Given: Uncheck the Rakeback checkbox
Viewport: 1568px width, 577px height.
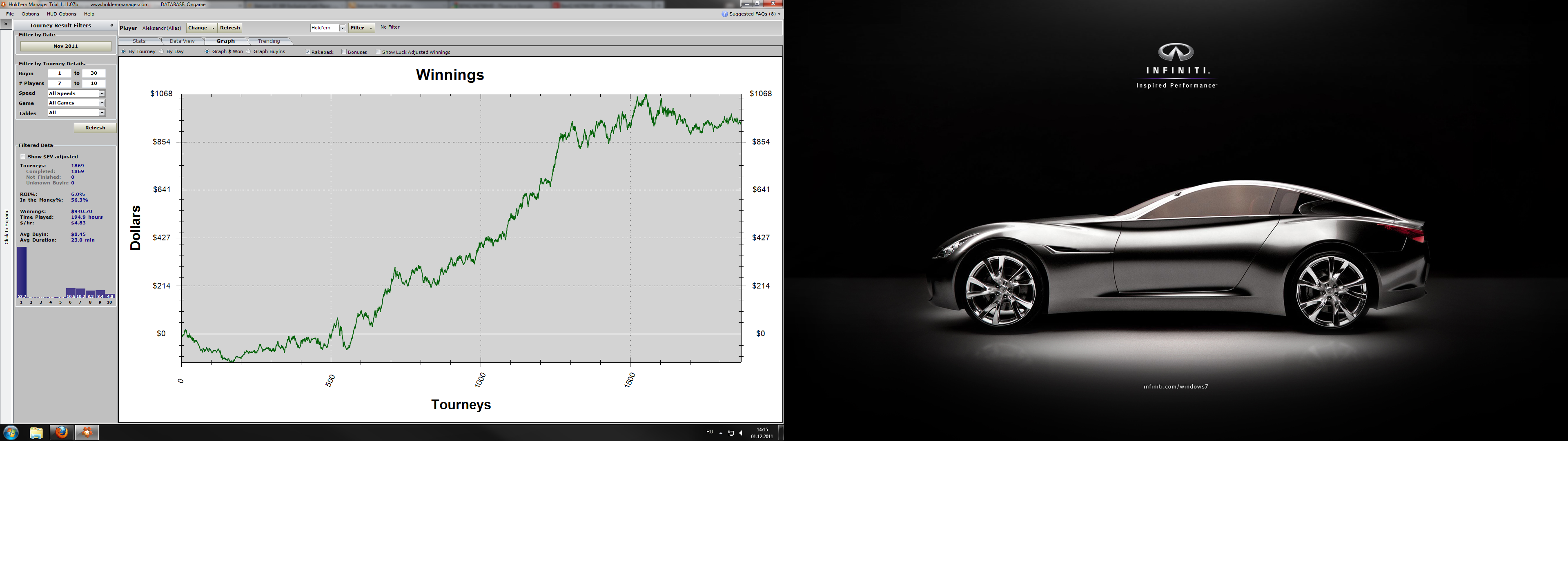Looking at the screenshot, I should [x=308, y=52].
